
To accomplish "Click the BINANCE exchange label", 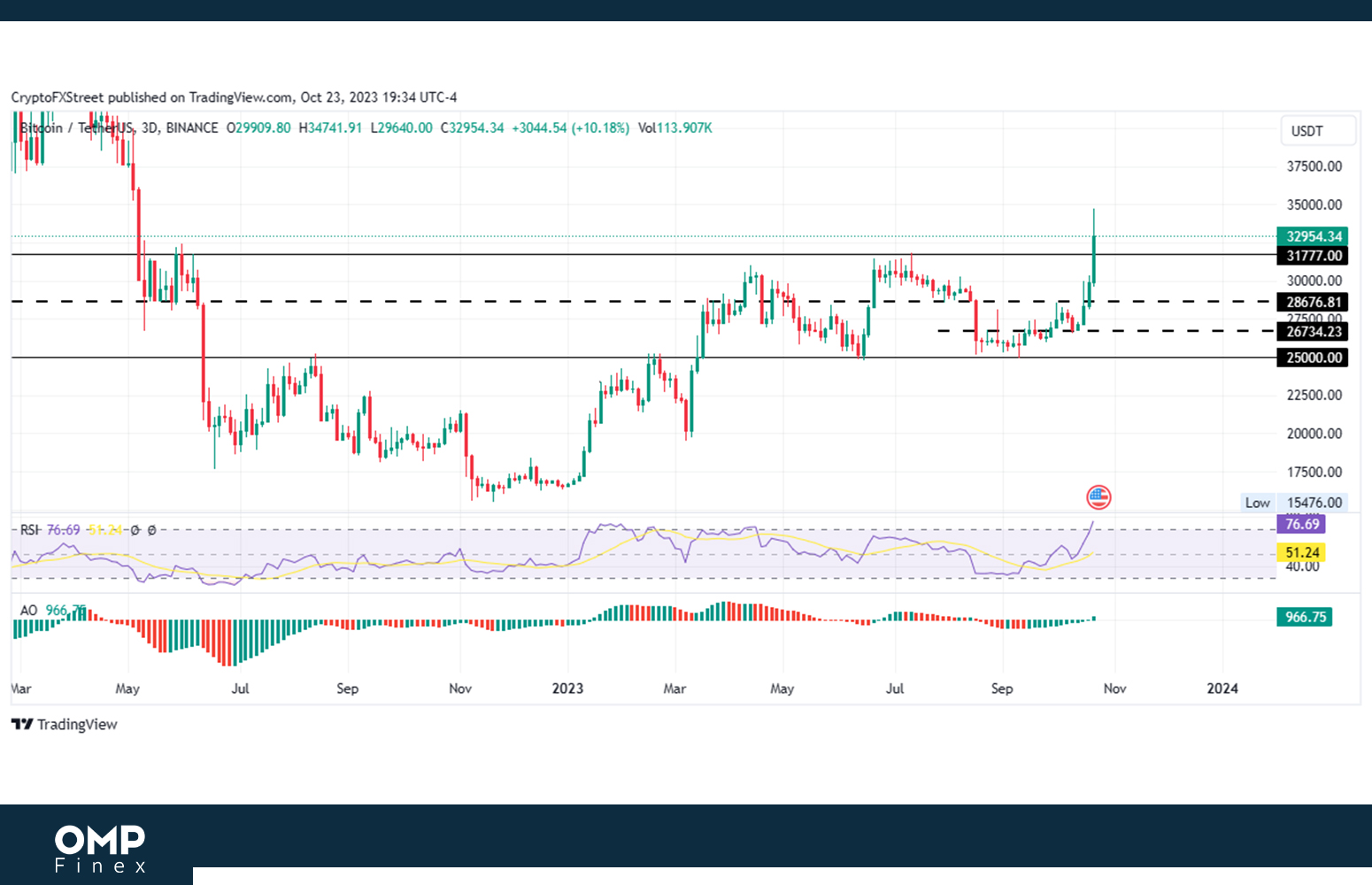I will pos(192,128).
